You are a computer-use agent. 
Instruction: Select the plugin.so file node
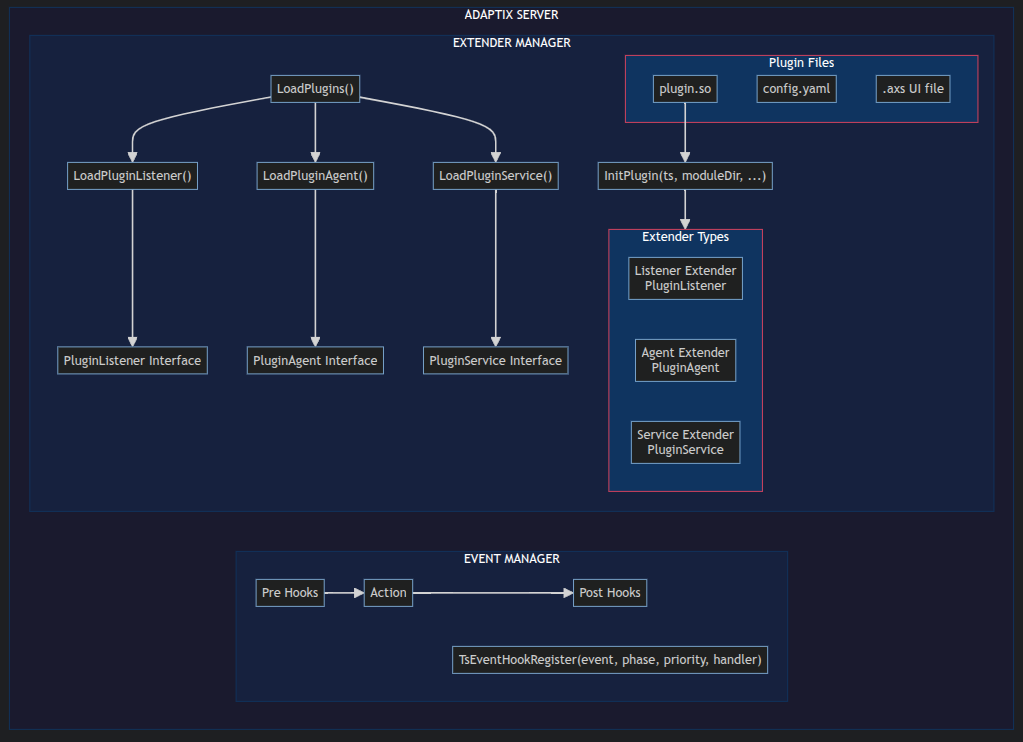pyautogui.click(x=685, y=89)
